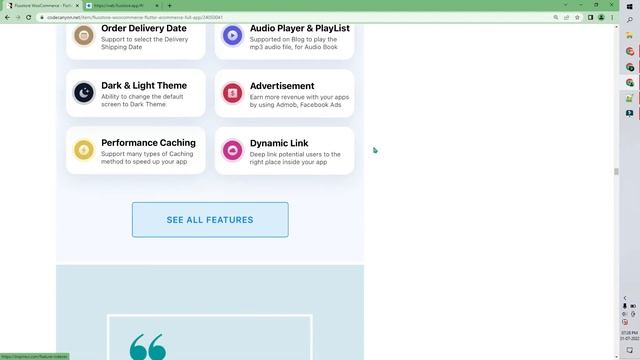Viewport: 640px width, 360px height.
Task: Click the address bar URL field
Action: pos(294,18)
